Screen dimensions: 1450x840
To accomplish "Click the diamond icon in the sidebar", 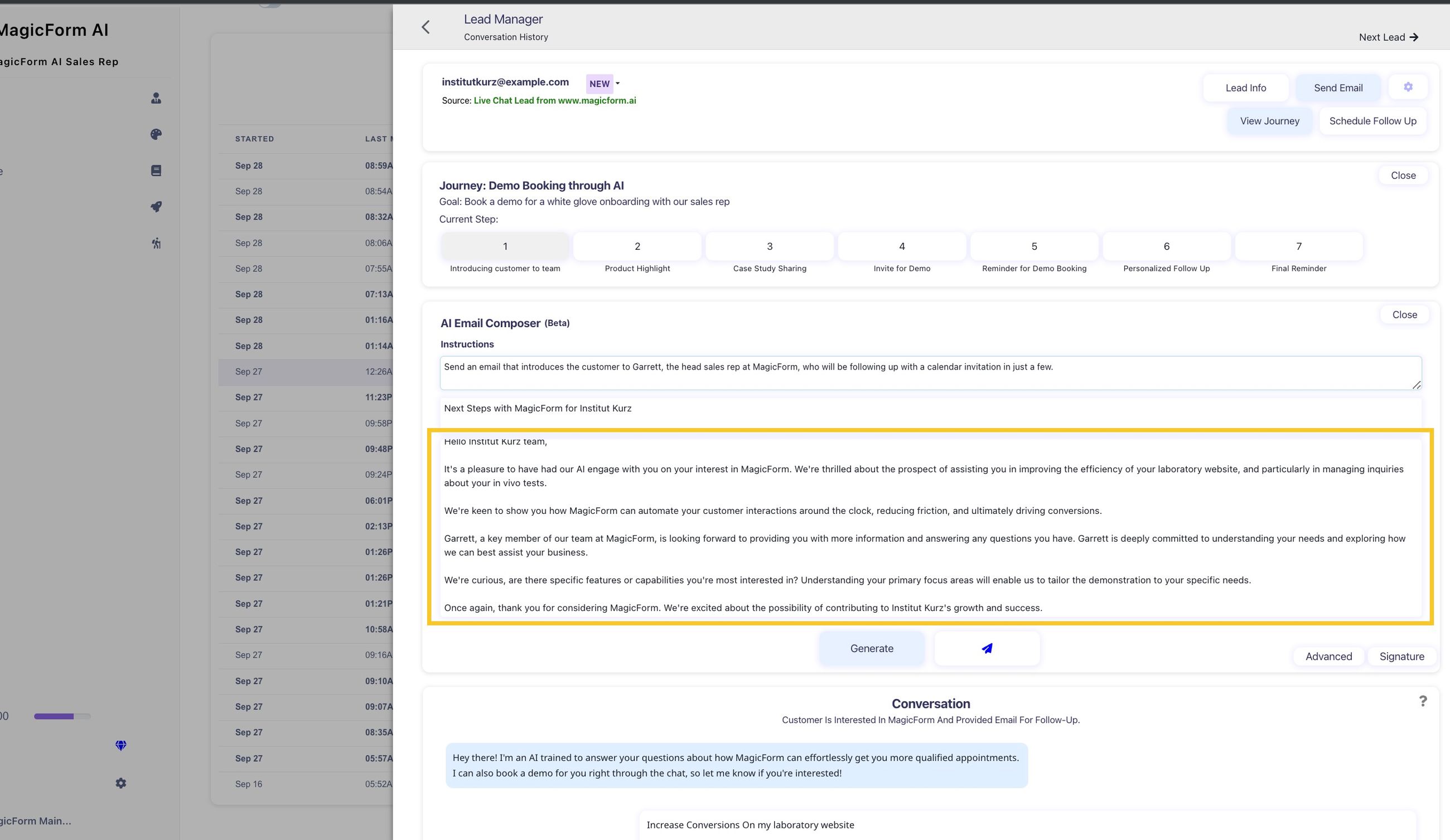I will pos(121,745).
